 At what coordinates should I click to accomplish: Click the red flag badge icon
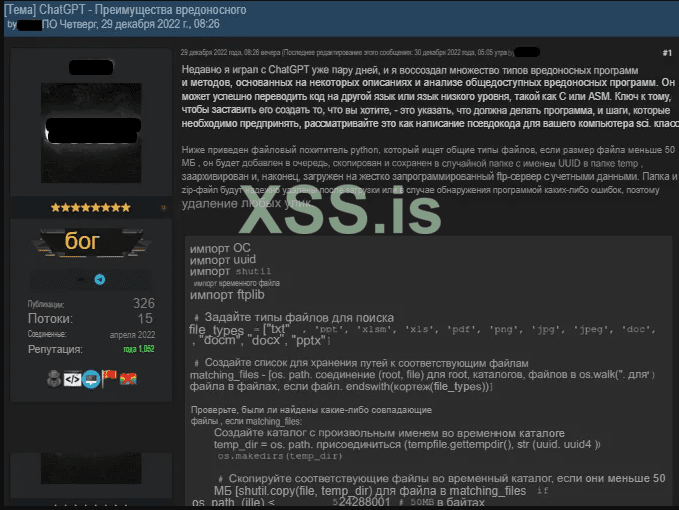click(109, 378)
